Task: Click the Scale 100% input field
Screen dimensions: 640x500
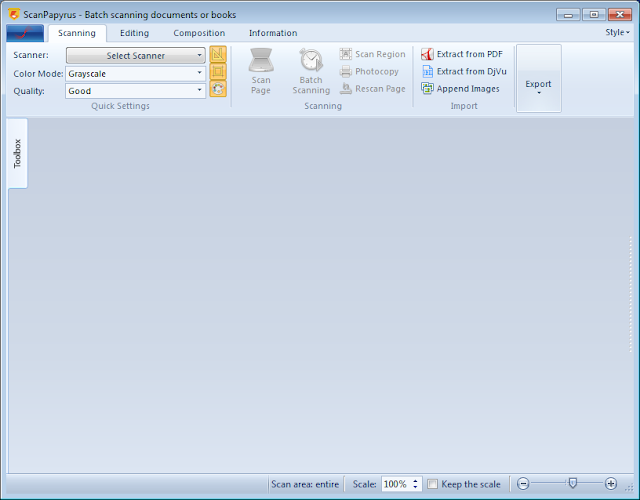Action: [397, 484]
